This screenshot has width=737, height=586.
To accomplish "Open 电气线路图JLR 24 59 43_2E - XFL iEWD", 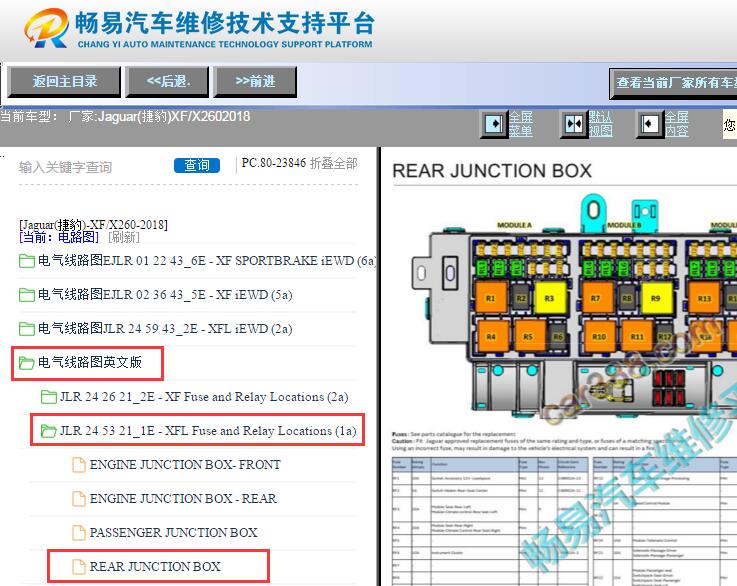I will tap(165, 329).
